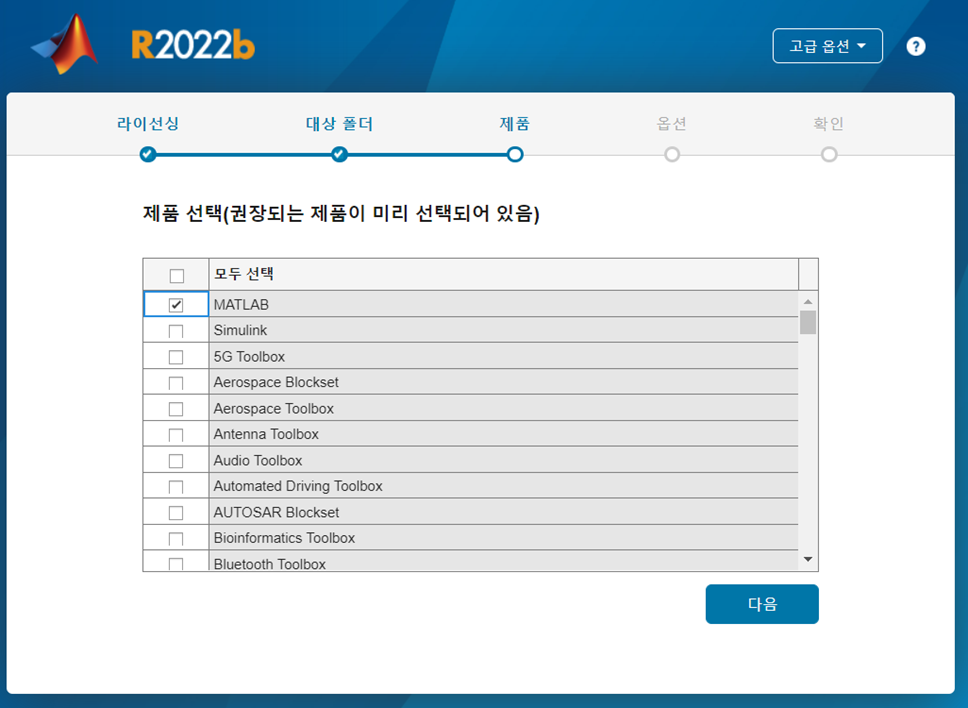Image resolution: width=968 pixels, height=708 pixels.
Task: Select the Bioinformatics Toolbox checkbox
Action: click(176, 538)
